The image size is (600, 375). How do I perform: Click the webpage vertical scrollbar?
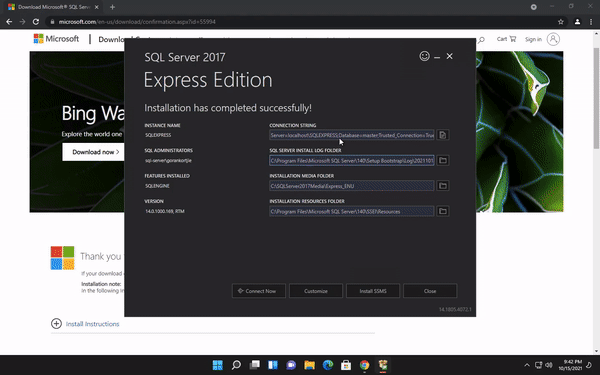[x=596, y=98]
